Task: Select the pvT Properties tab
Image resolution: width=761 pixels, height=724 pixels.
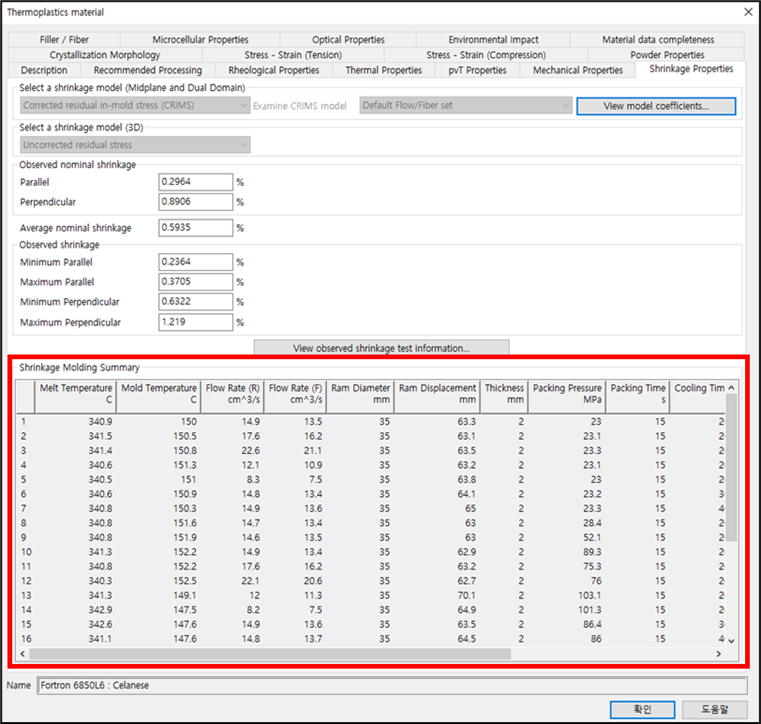Action: click(x=476, y=71)
